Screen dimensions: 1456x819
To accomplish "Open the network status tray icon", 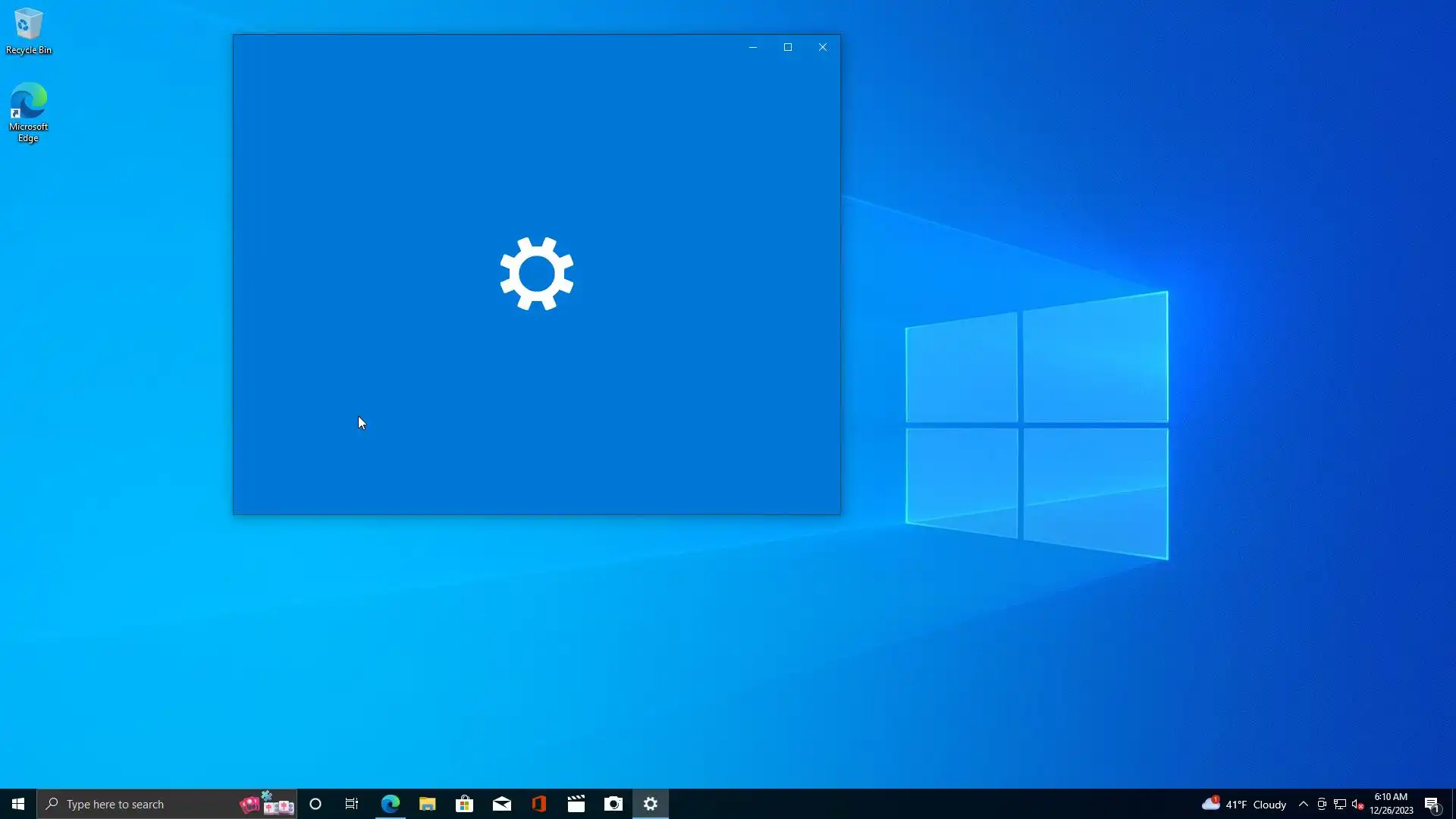I will [1339, 804].
